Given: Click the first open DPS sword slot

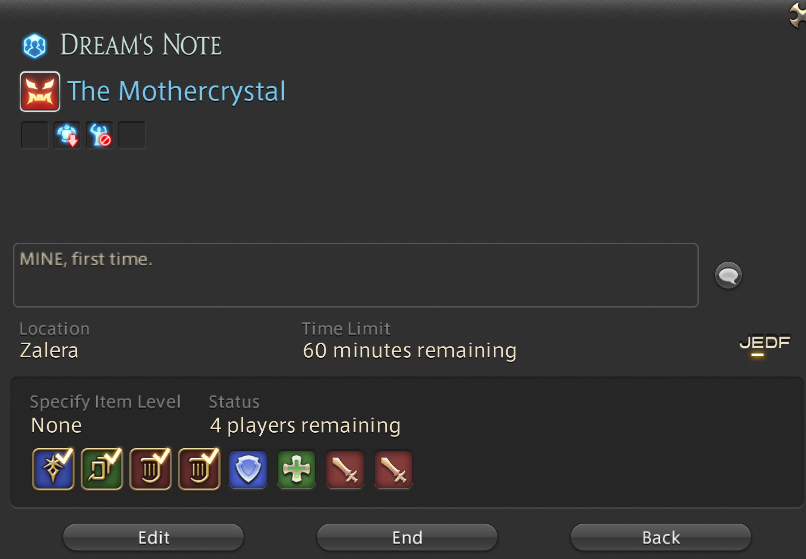Looking at the screenshot, I should click(345, 470).
